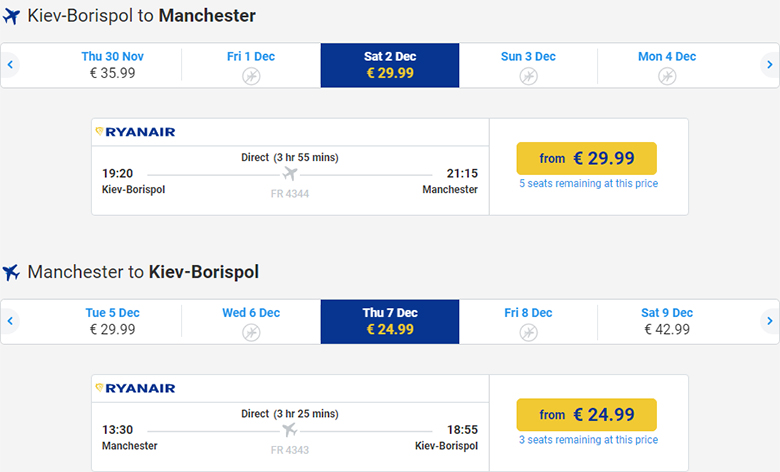Click the Ryanair logo on the outbound flight
Screen dimensions: 780x472
135,132
